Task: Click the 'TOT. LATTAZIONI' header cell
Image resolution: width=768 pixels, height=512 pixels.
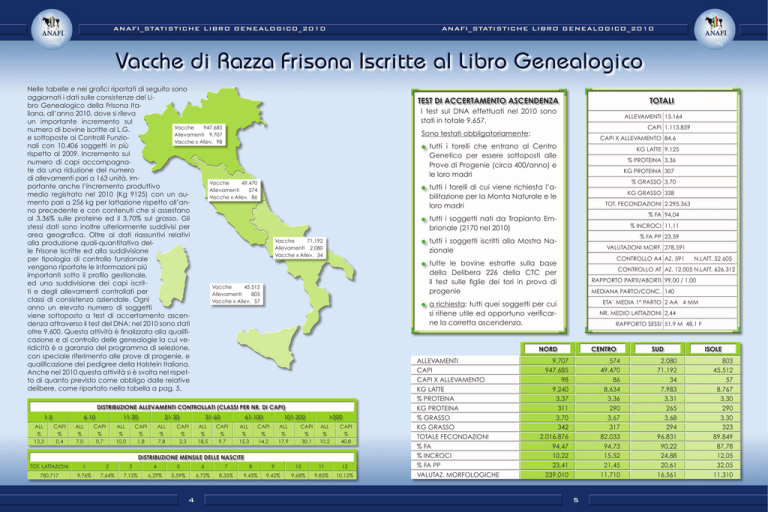Action: pyautogui.click(x=49, y=466)
